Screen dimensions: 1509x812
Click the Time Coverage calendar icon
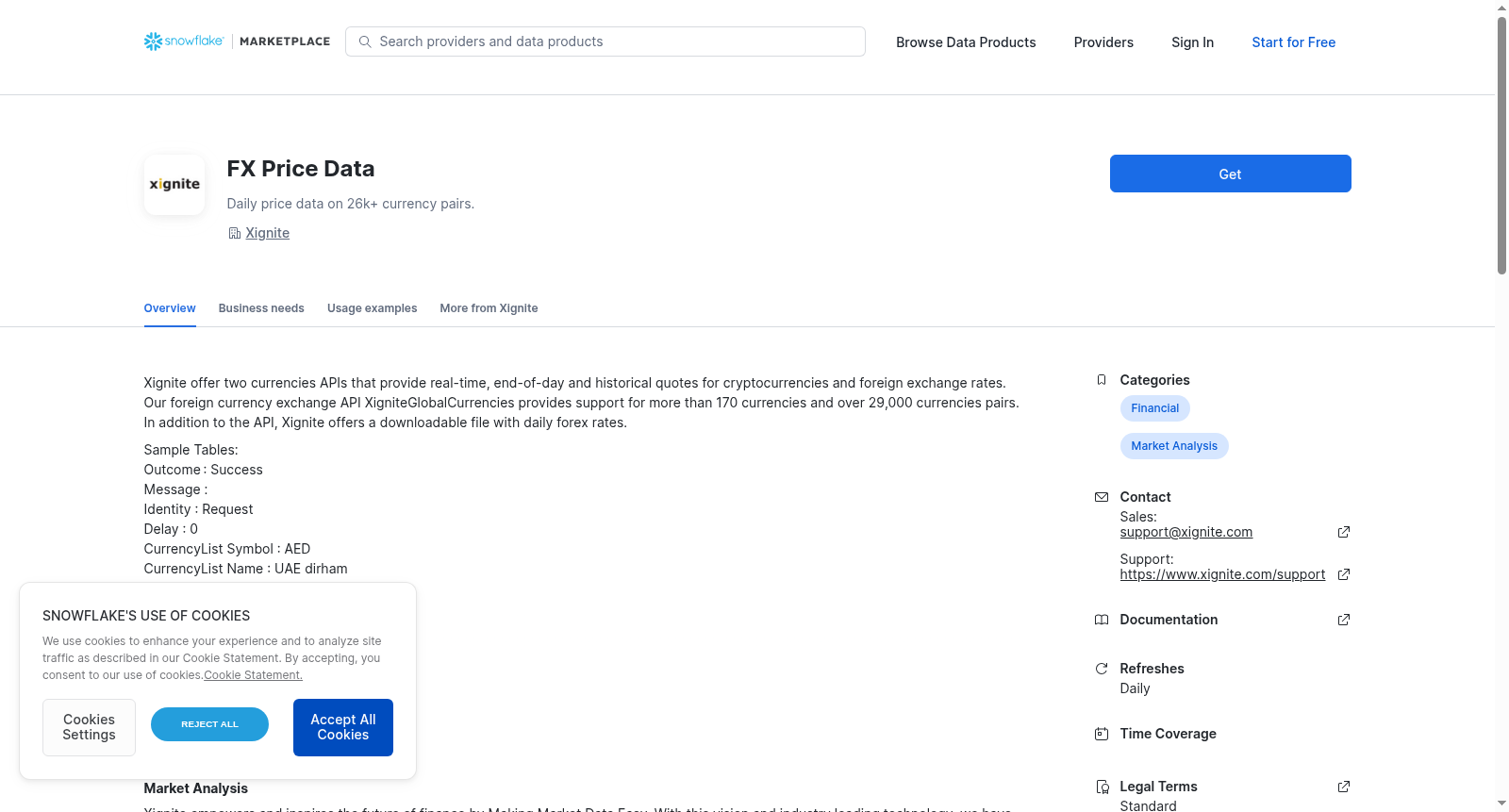click(1102, 734)
